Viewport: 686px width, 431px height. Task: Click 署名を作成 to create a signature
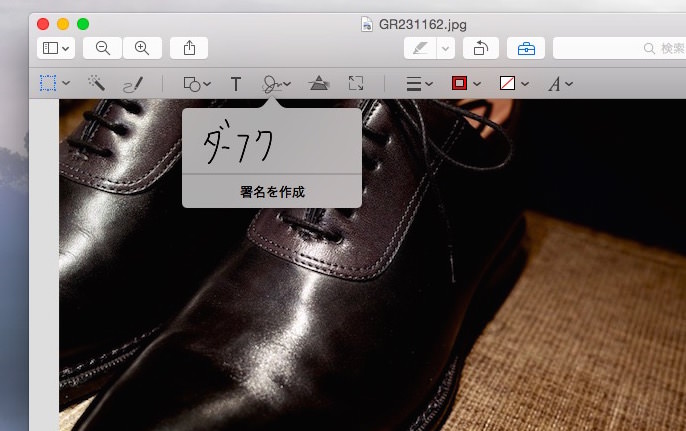272,192
